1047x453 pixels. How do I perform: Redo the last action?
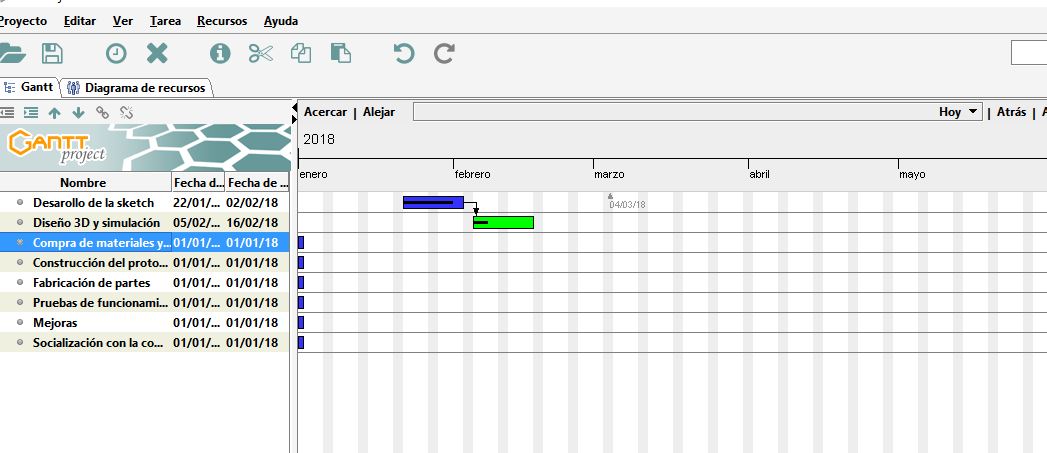[x=444, y=53]
